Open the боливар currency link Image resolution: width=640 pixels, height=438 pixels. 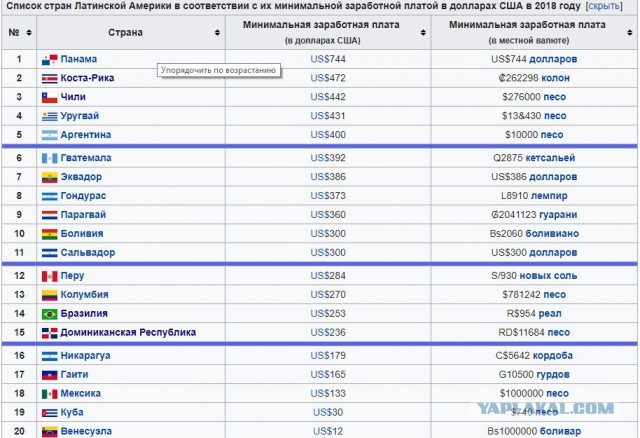click(560, 431)
